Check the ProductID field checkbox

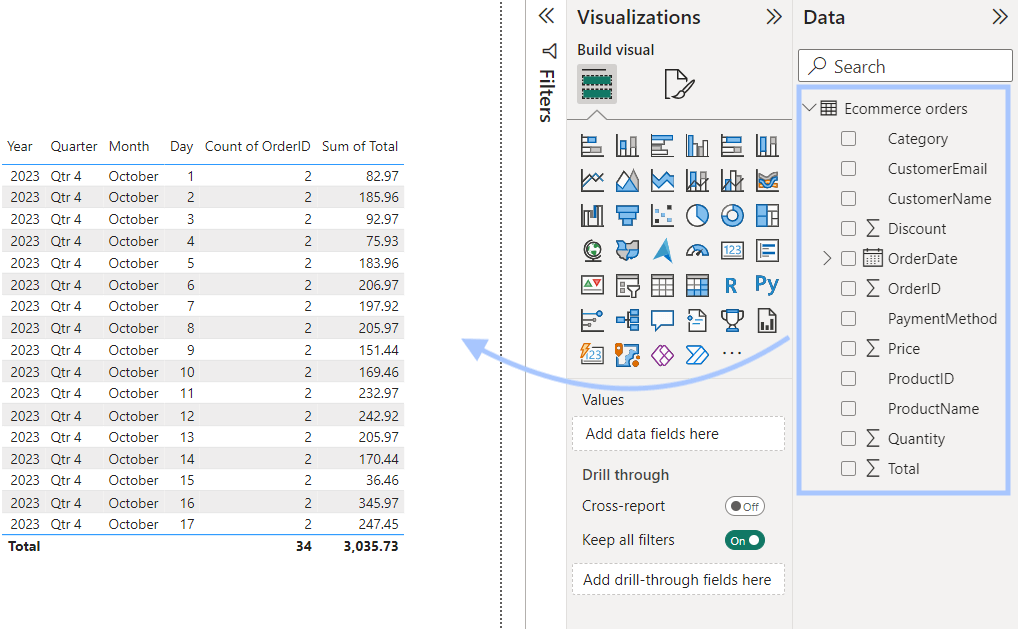coord(848,378)
